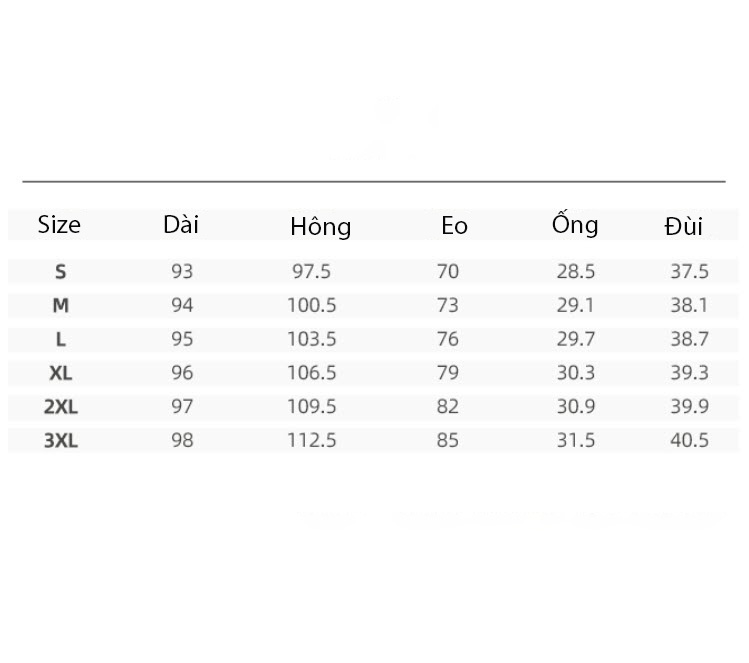Click the S size row label
The image size is (749, 663).
pos(60,272)
